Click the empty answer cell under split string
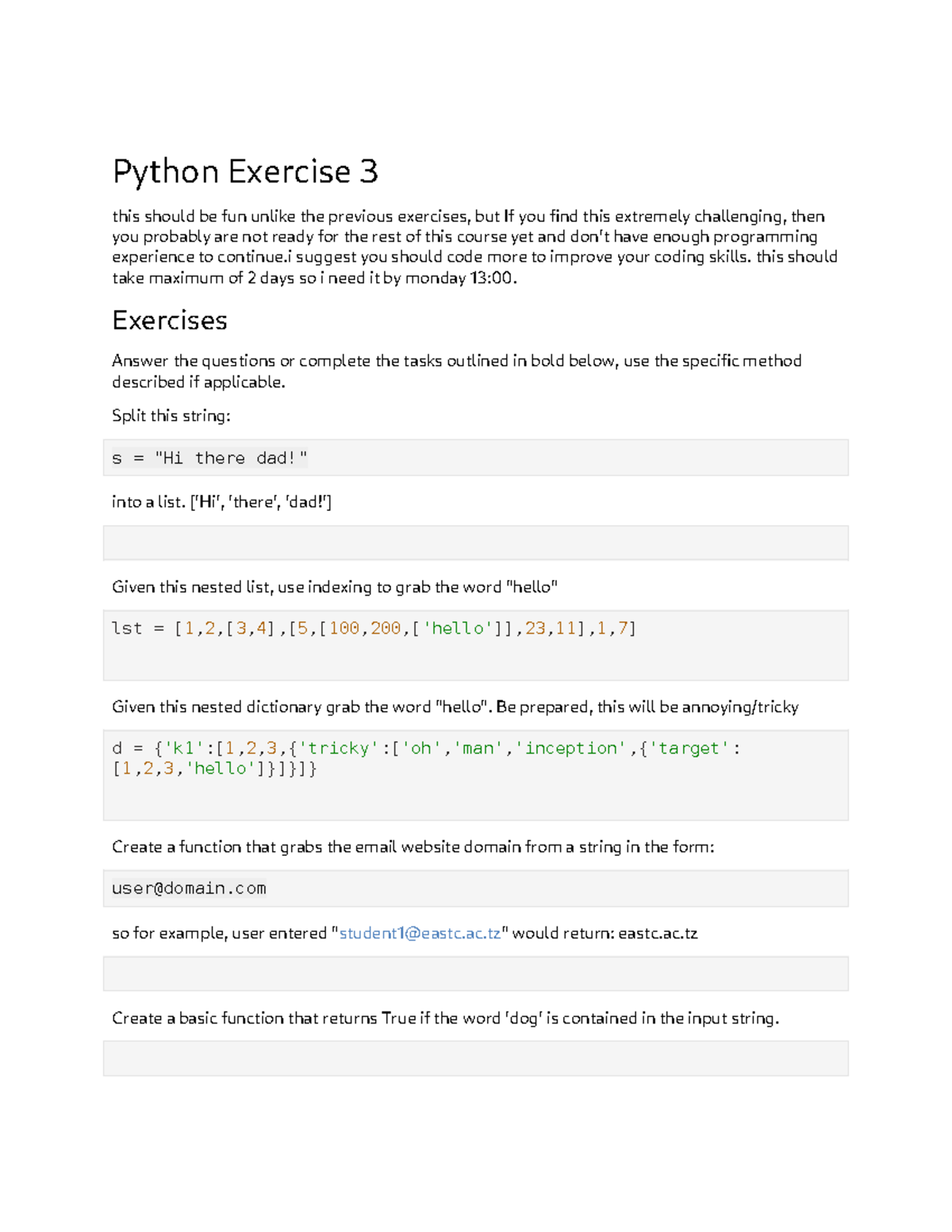 coord(476,543)
